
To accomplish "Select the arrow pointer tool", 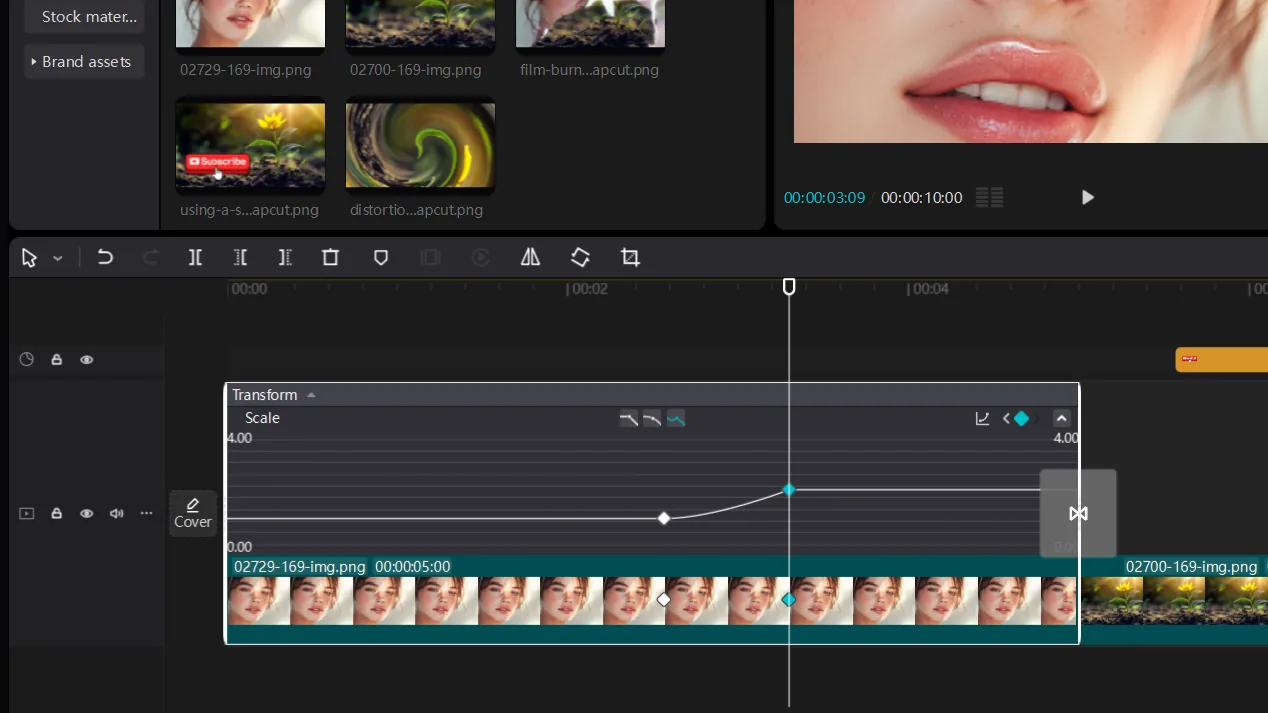I will coord(29,258).
